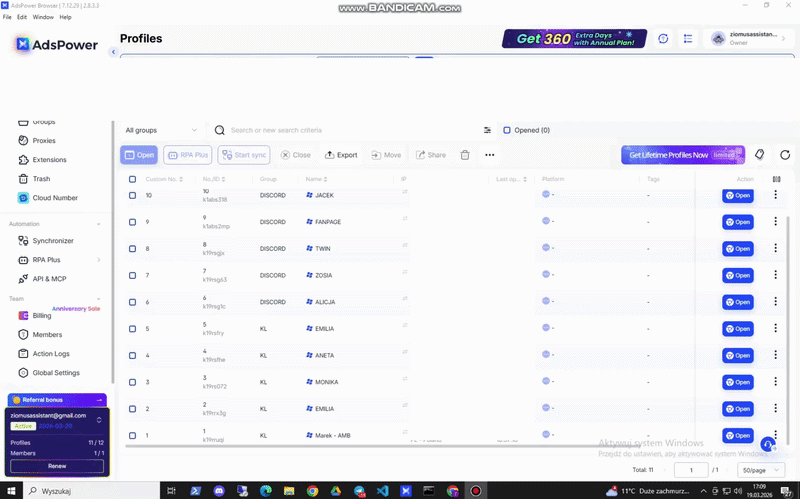Click the update sync icon in header
The image size is (800, 499).
point(663,39)
